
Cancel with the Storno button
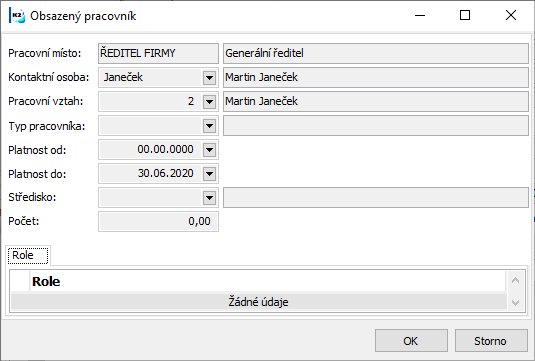click(491, 341)
